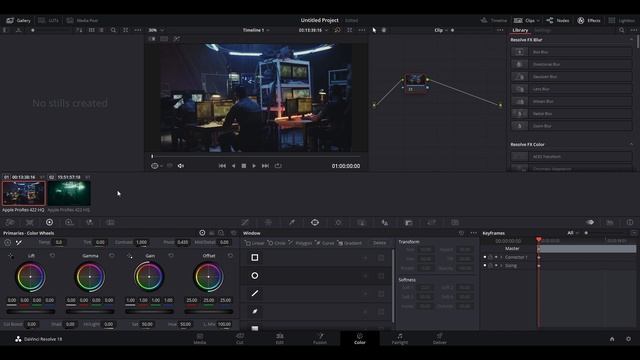Open the Keyframes All dropdown
Viewport: 640px width, 360px height.
point(573,233)
